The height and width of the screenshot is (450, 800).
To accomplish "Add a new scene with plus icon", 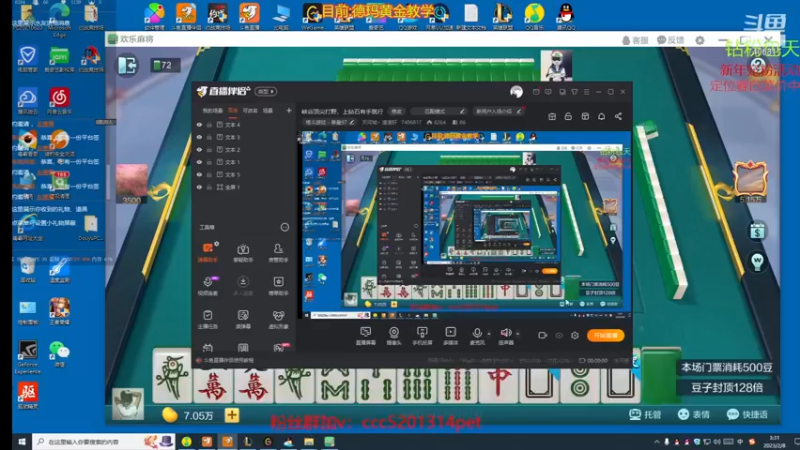I will coord(289,110).
